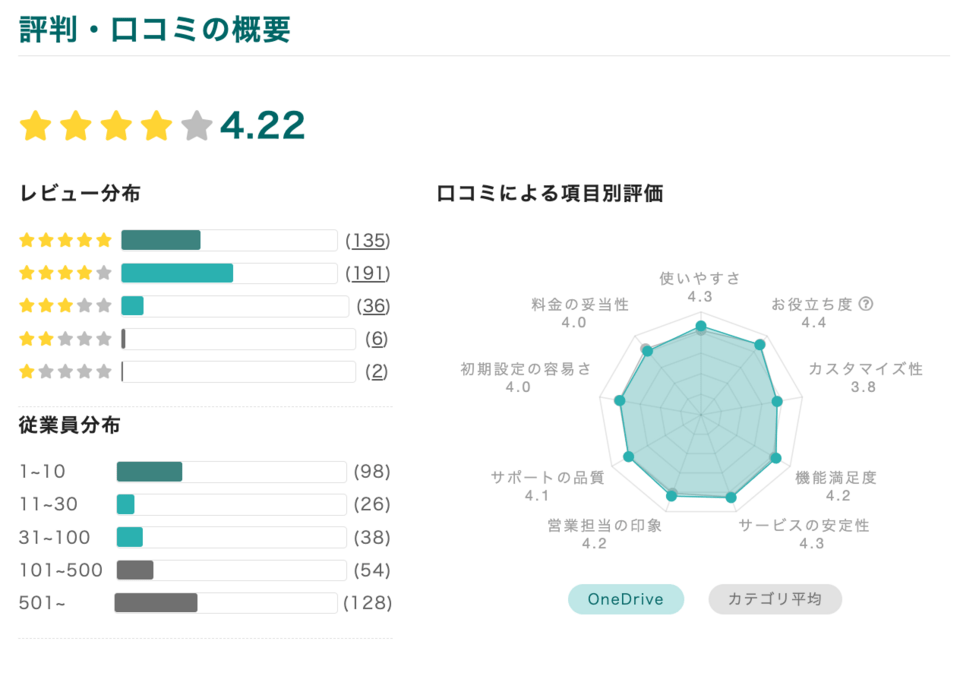Click the help icon beside お役立ち度
The image size is (960, 676).
point(866,304)
